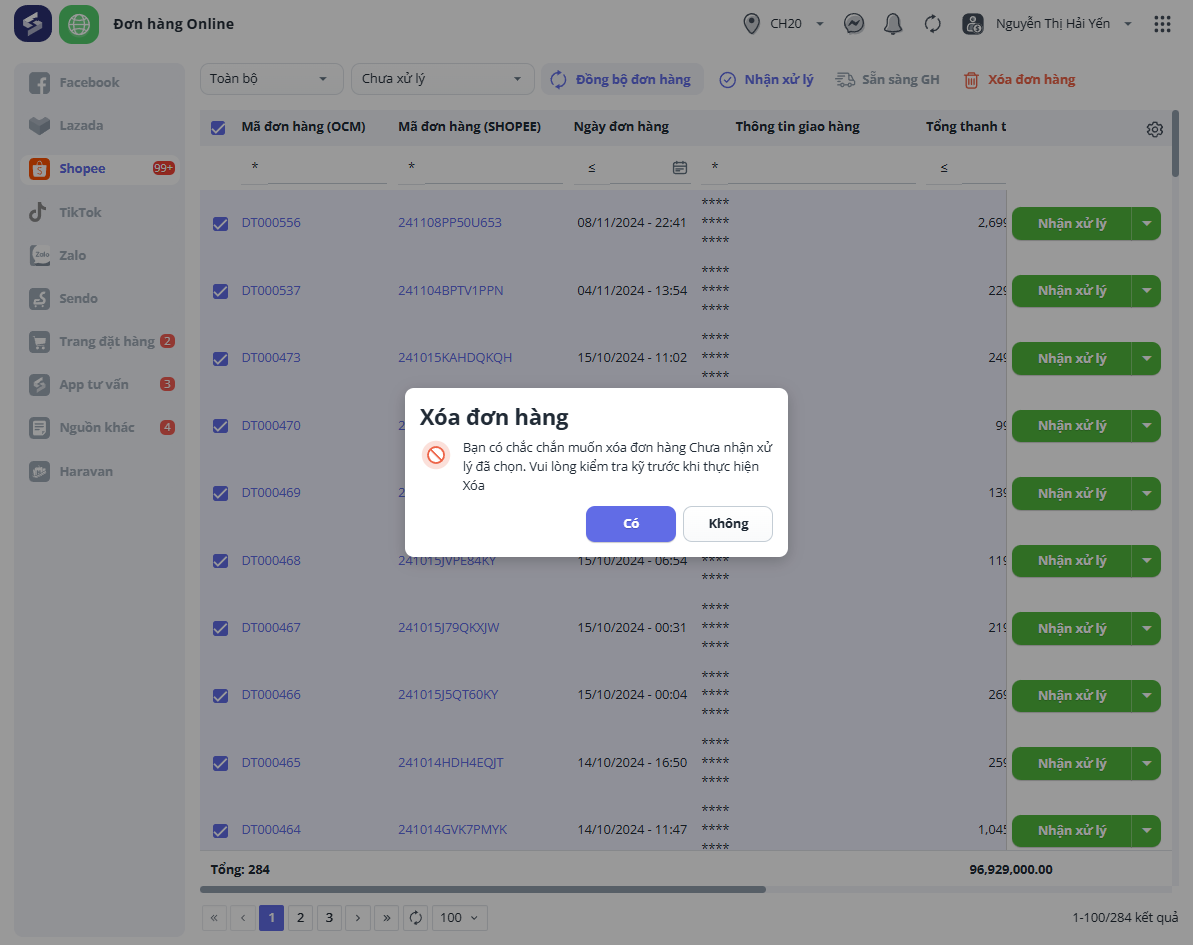Click the store location pin icon
This screenshot has width=1193, height=945.
(751, 24)
